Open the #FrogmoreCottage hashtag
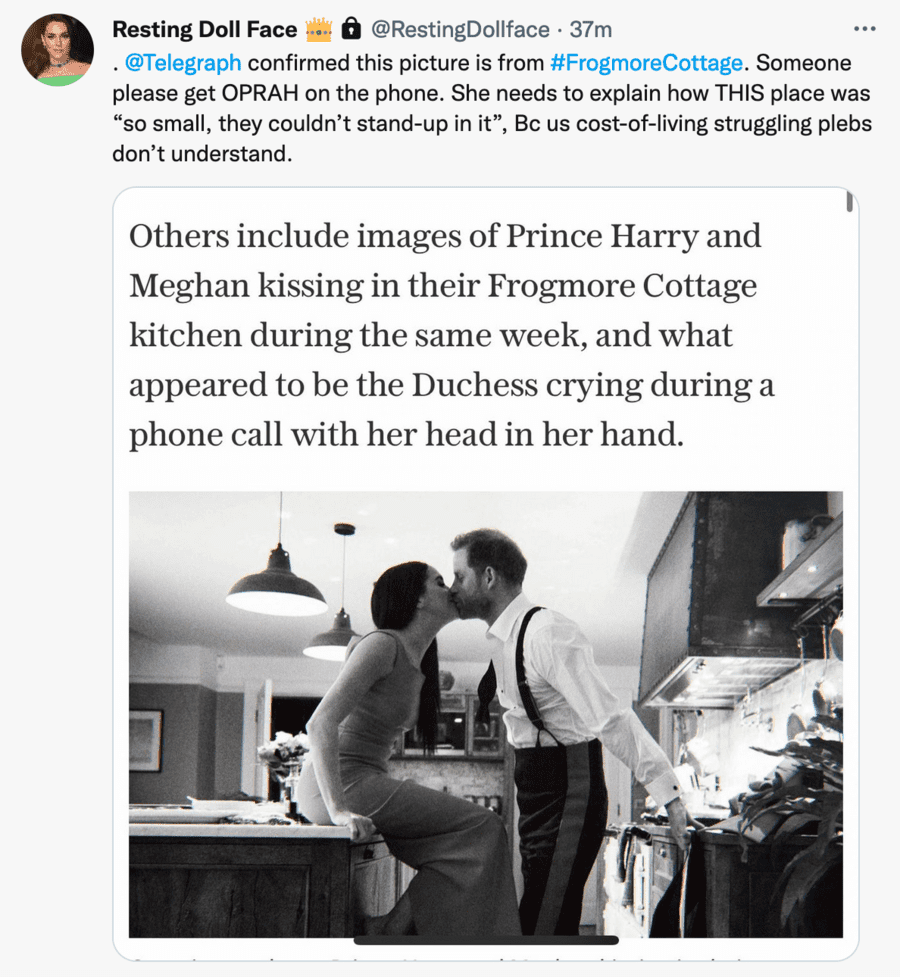Screen dimensions: 900x977 pyautogui.click(x=646, y=64)
